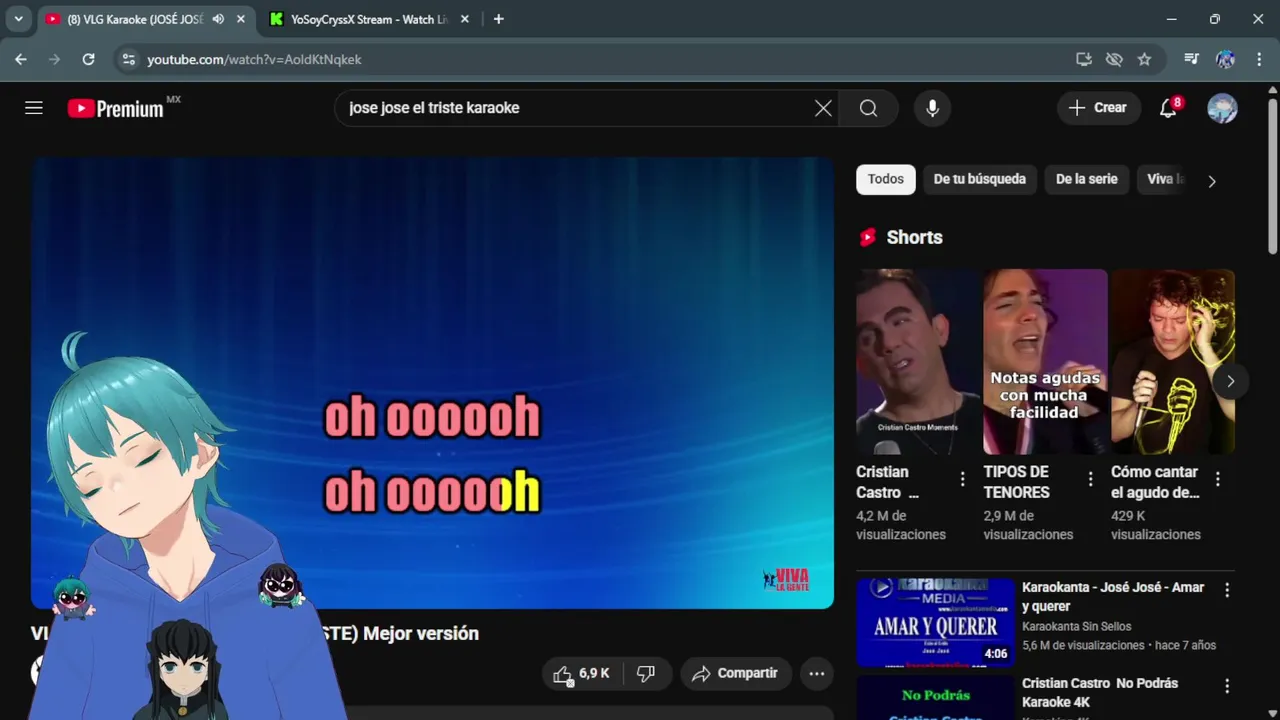1280x720 pixels.
Task: Open options for Cristian Castro No Podrás video
Action: [x=1227, y=686]
